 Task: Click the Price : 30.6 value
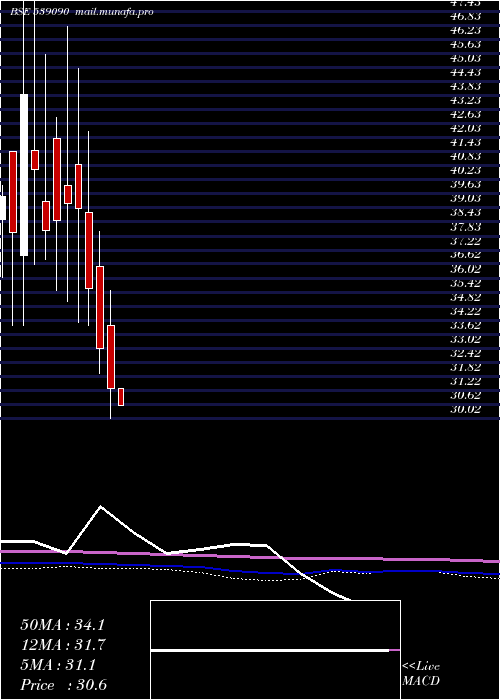(64, 685)
